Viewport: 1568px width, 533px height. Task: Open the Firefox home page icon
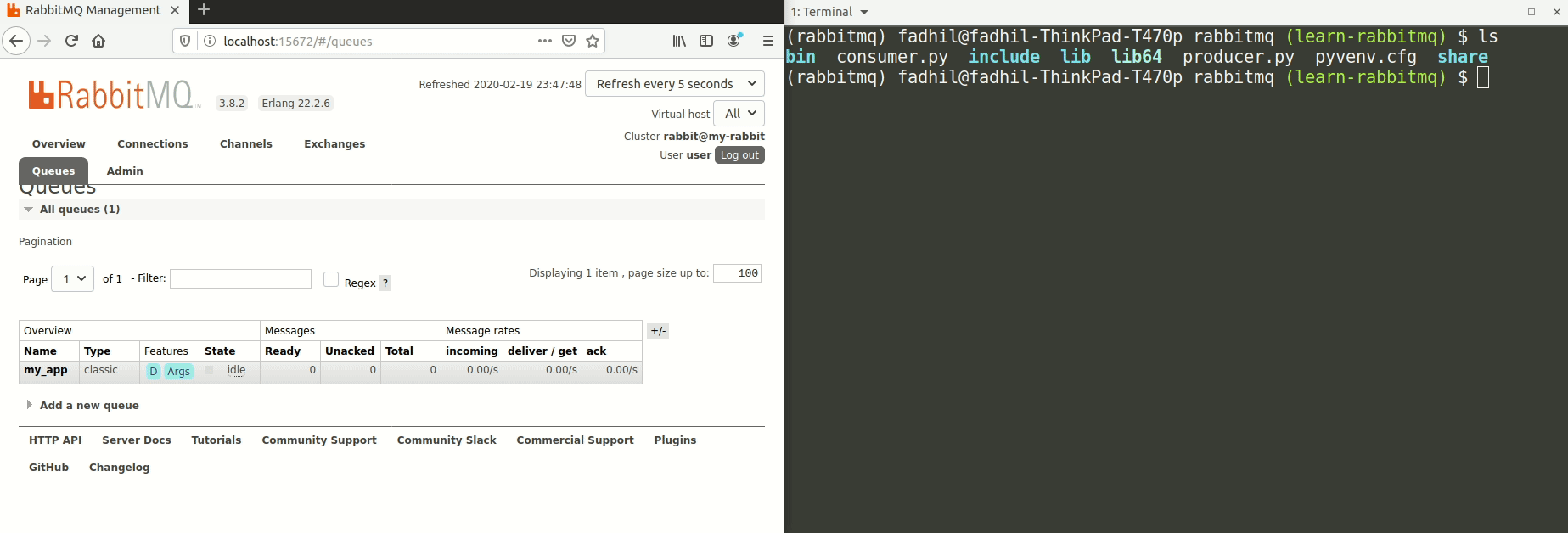(x=98, y=41)
